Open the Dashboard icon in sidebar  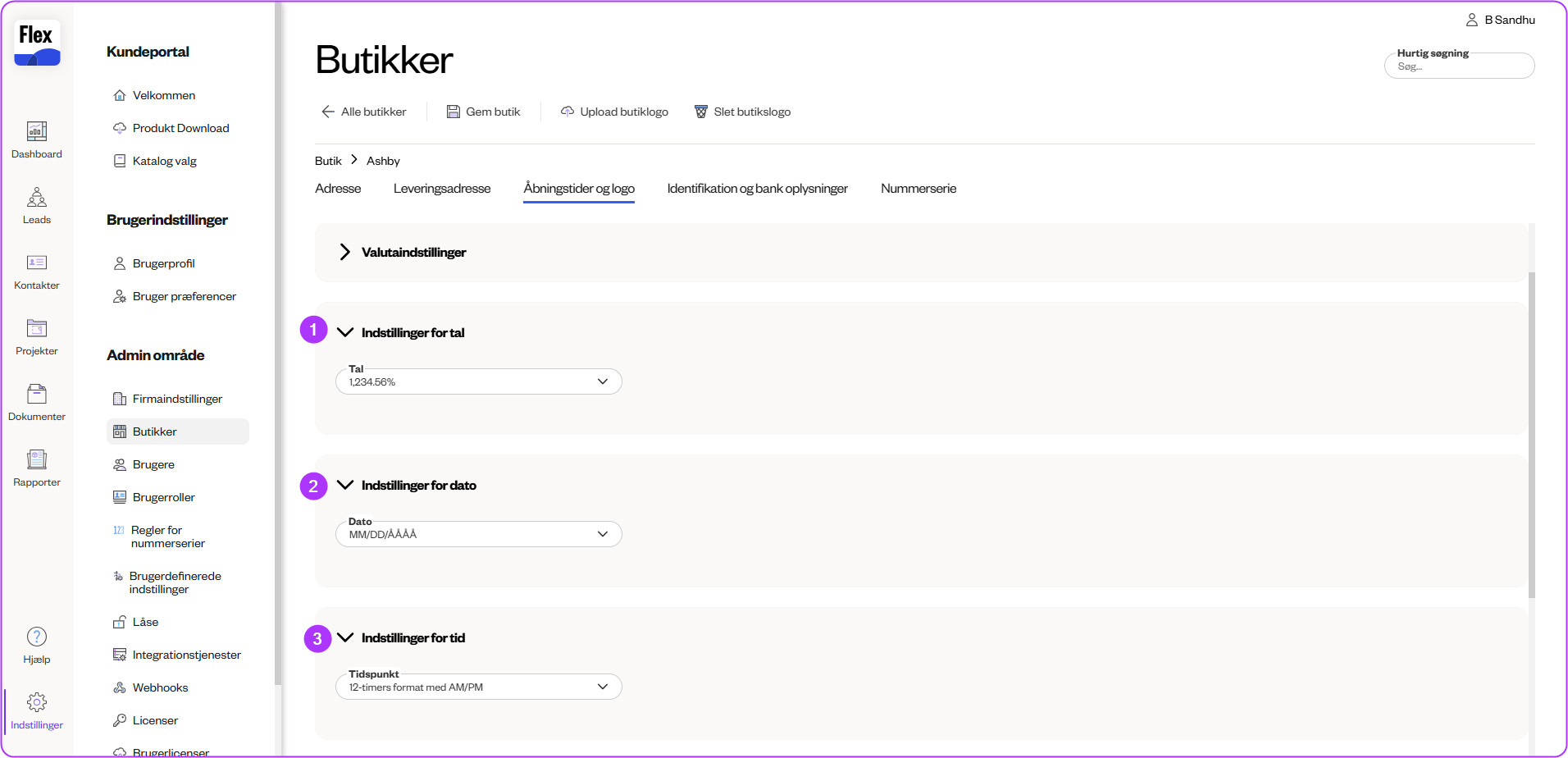pyautogui.click(x=37, y=131)
